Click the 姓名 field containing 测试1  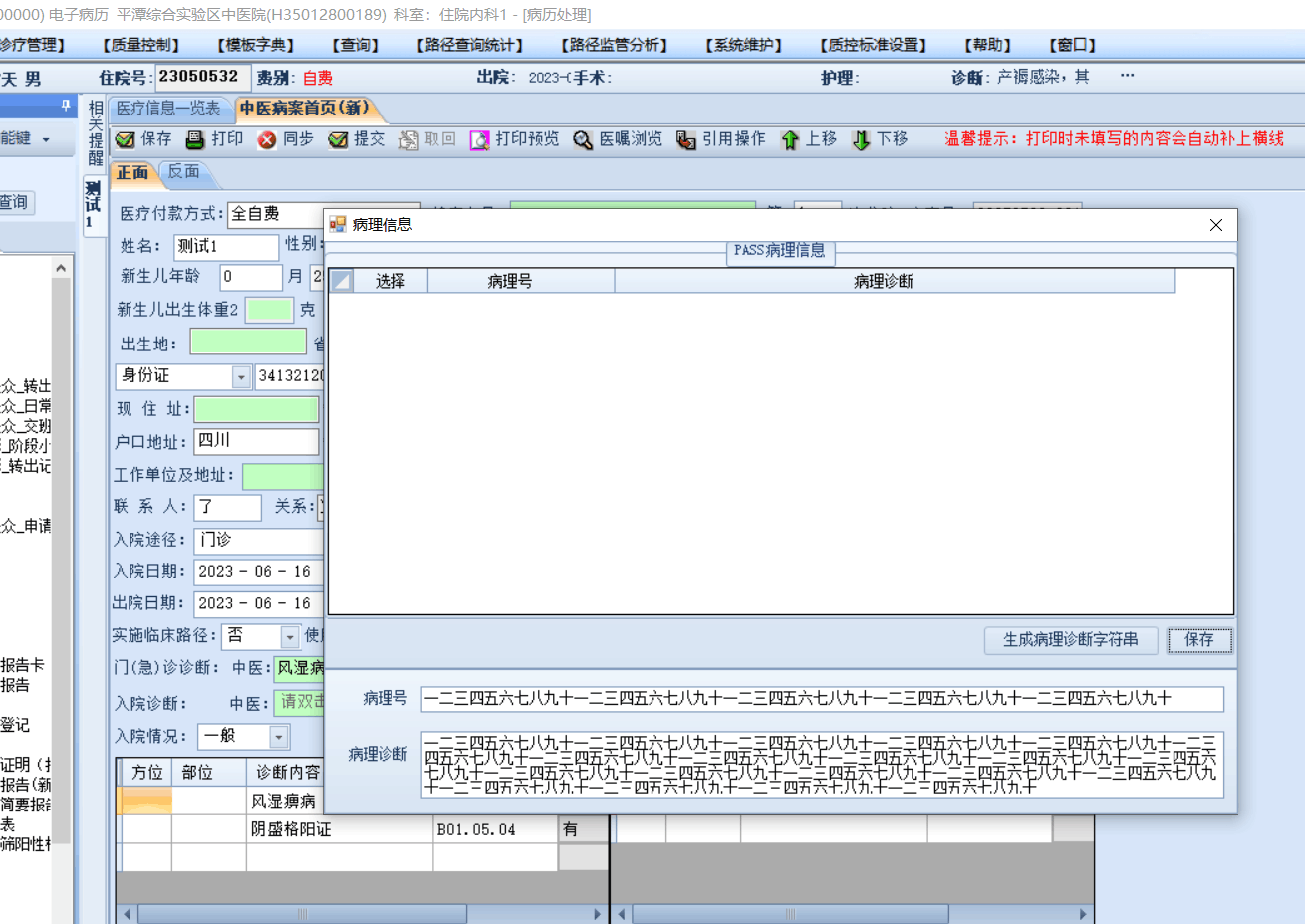click(226, 246)
